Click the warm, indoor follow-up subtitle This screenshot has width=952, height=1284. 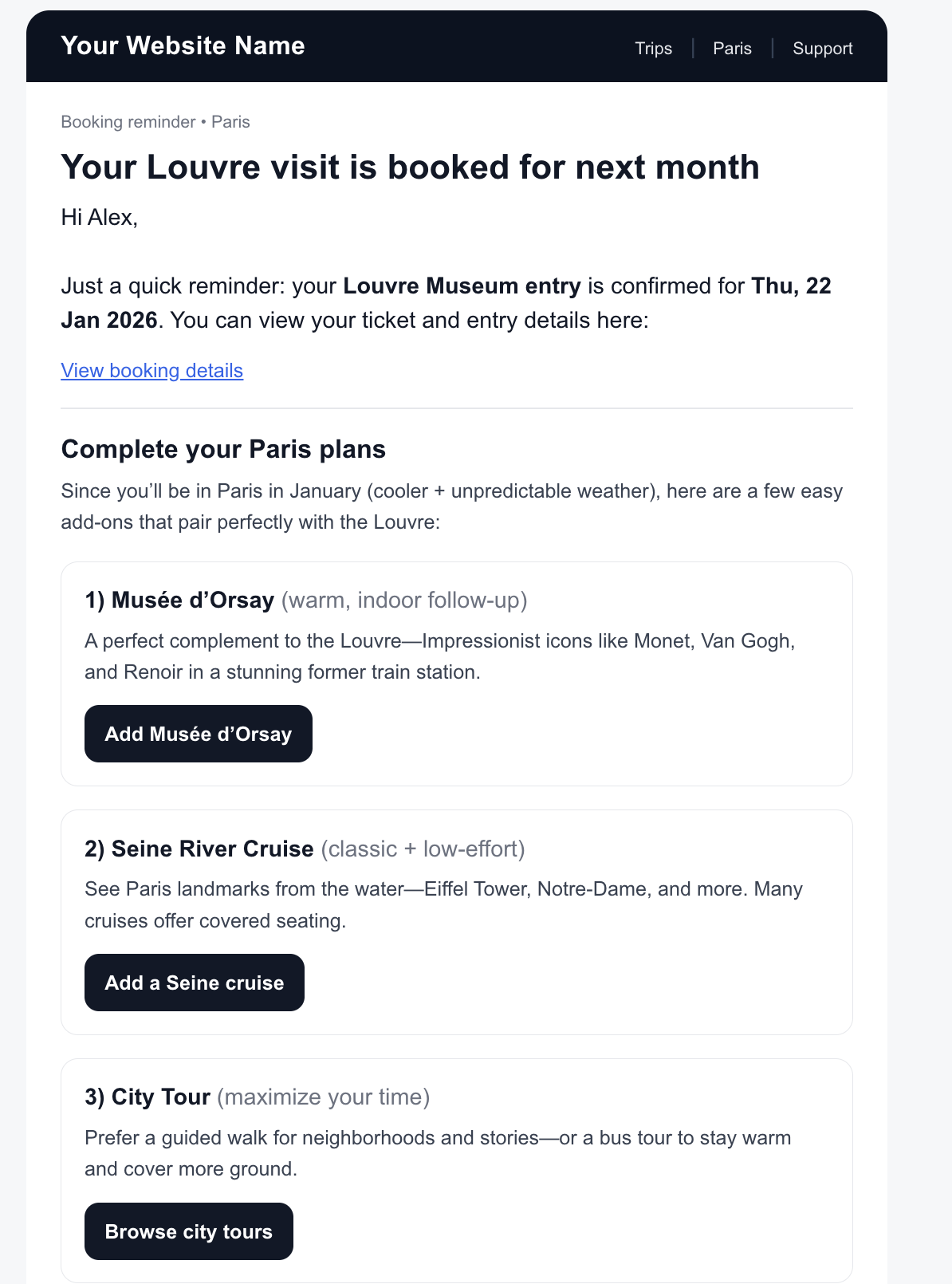(x=404, y=600)
